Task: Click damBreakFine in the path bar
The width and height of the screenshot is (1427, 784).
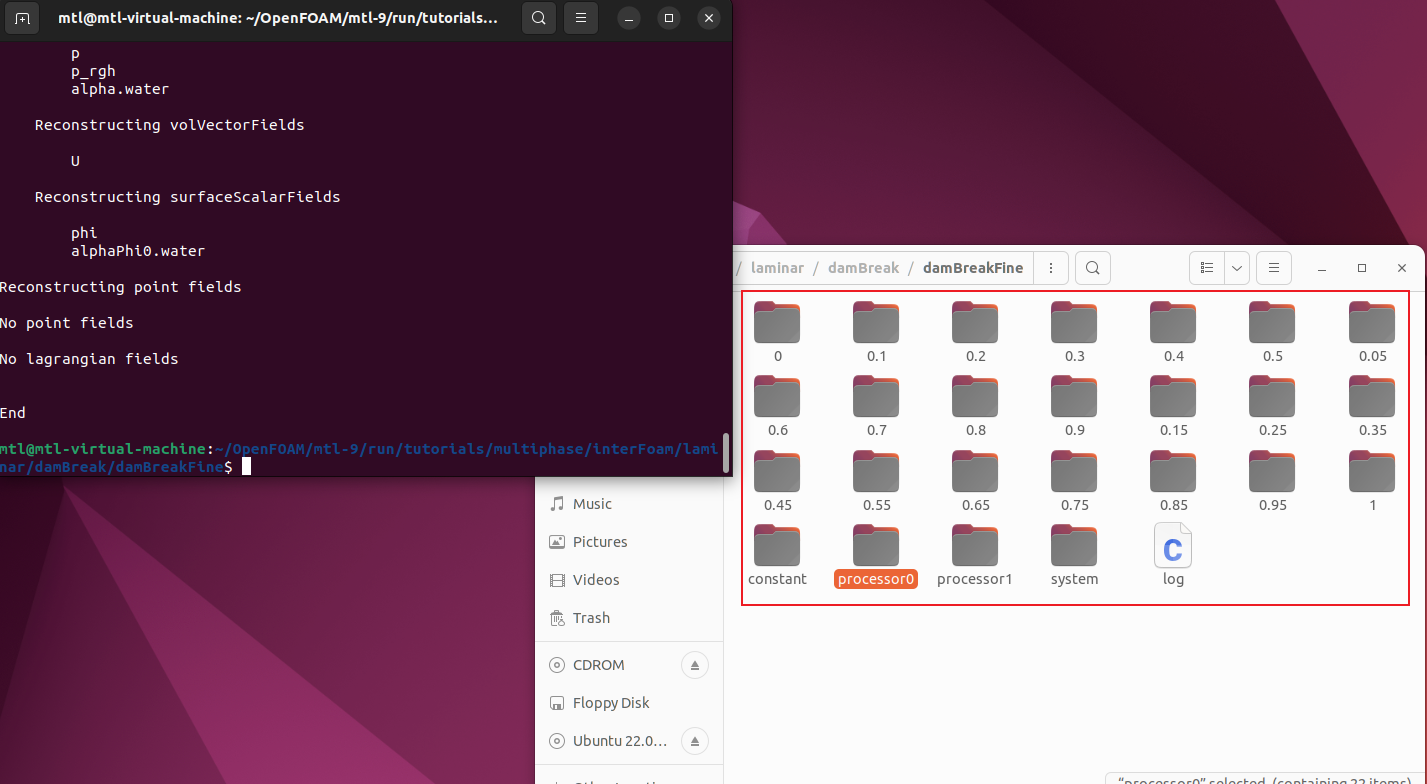Action: click(973, 268)
